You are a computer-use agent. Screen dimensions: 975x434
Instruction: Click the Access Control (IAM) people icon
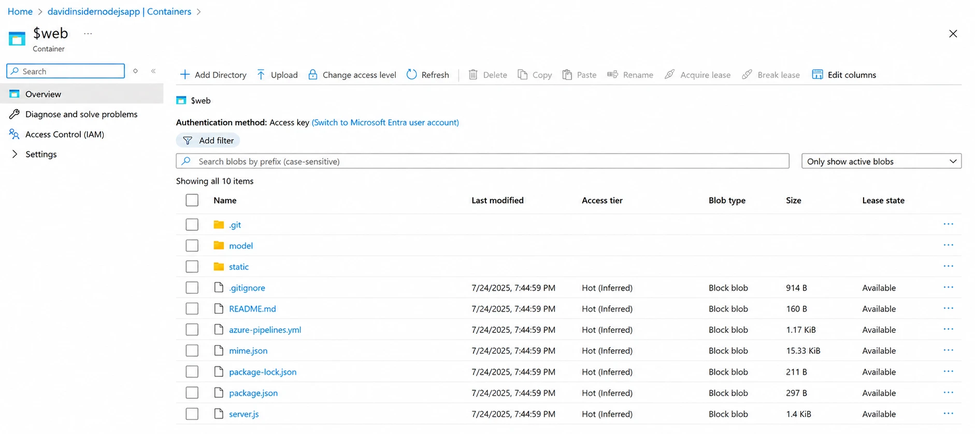[x=14, y=134]
